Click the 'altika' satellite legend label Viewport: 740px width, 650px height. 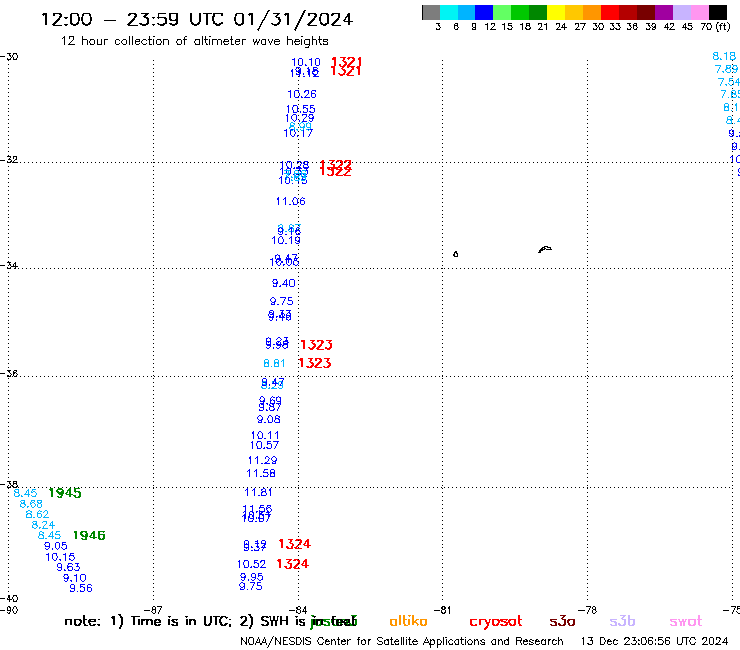(408, 621)
